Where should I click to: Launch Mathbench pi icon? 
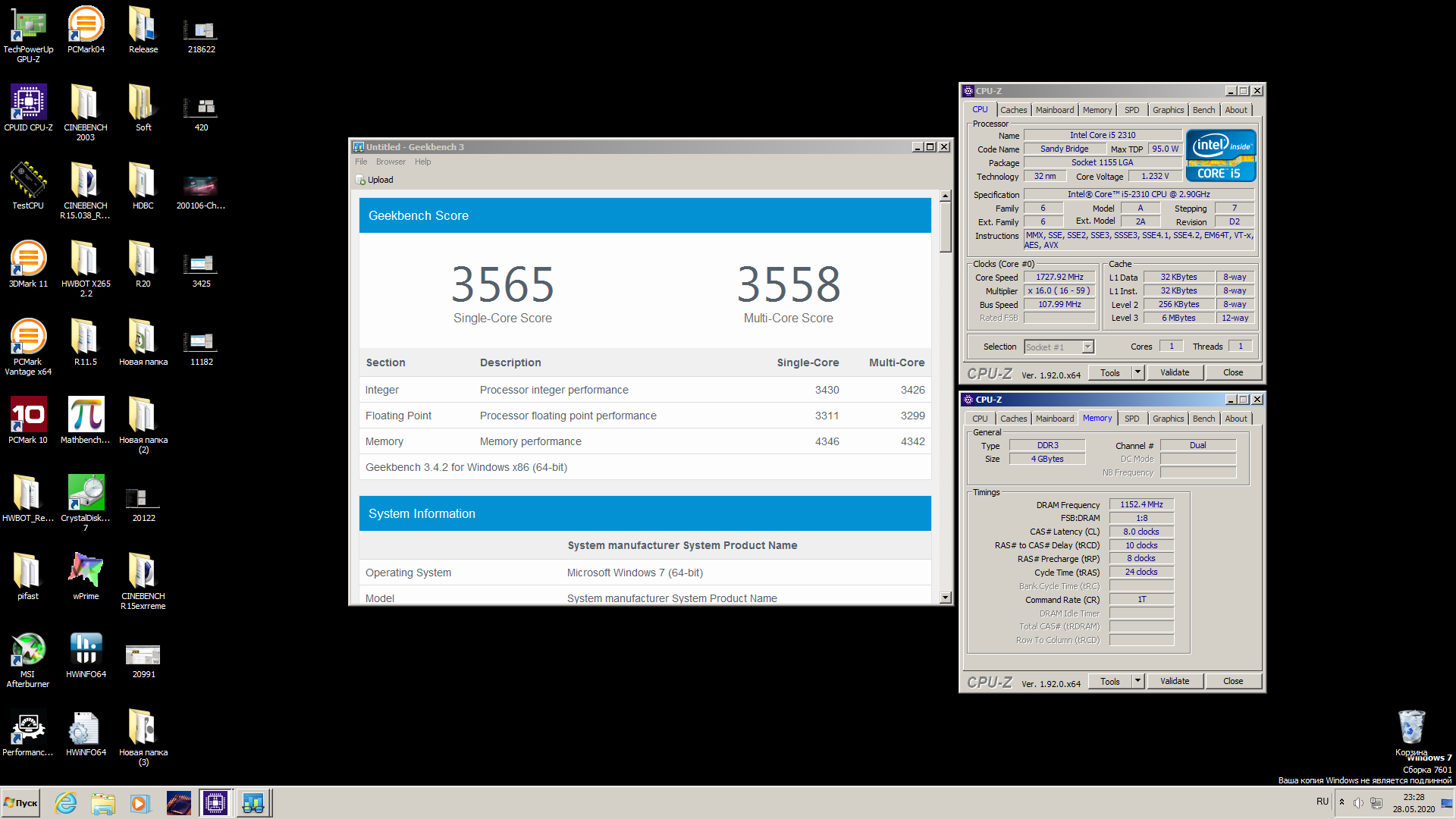click(x=86, y=421)
